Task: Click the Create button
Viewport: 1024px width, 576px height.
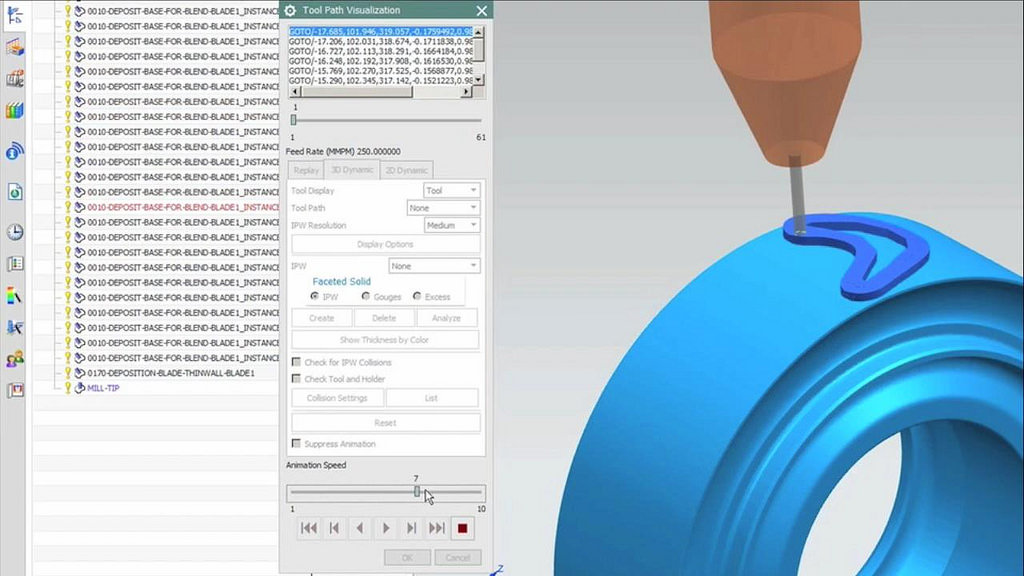Action: pyautogui.click(x=321, y=318)
